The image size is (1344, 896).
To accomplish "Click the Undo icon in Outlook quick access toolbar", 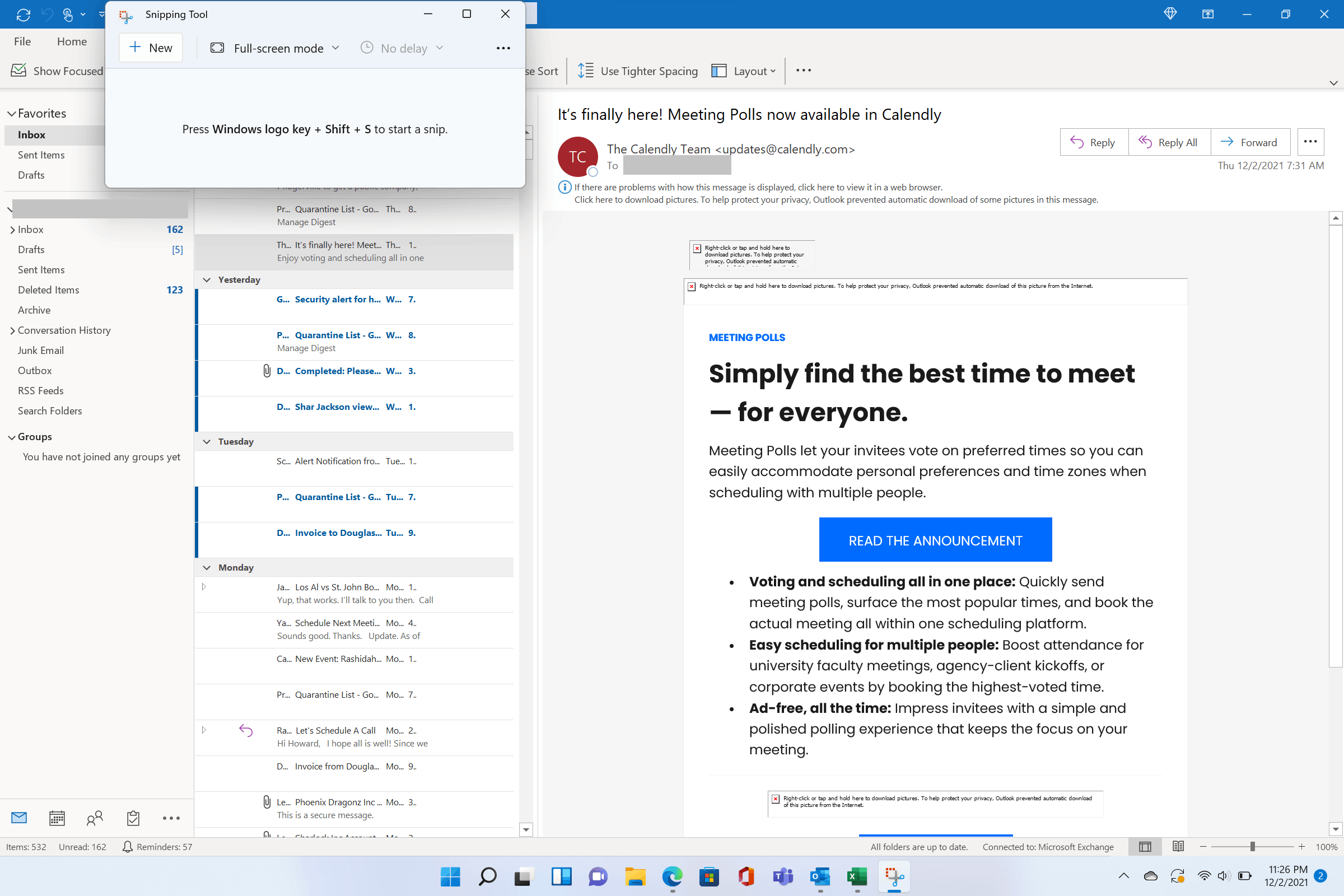I will pyautogui.click(x=47, y=15).
